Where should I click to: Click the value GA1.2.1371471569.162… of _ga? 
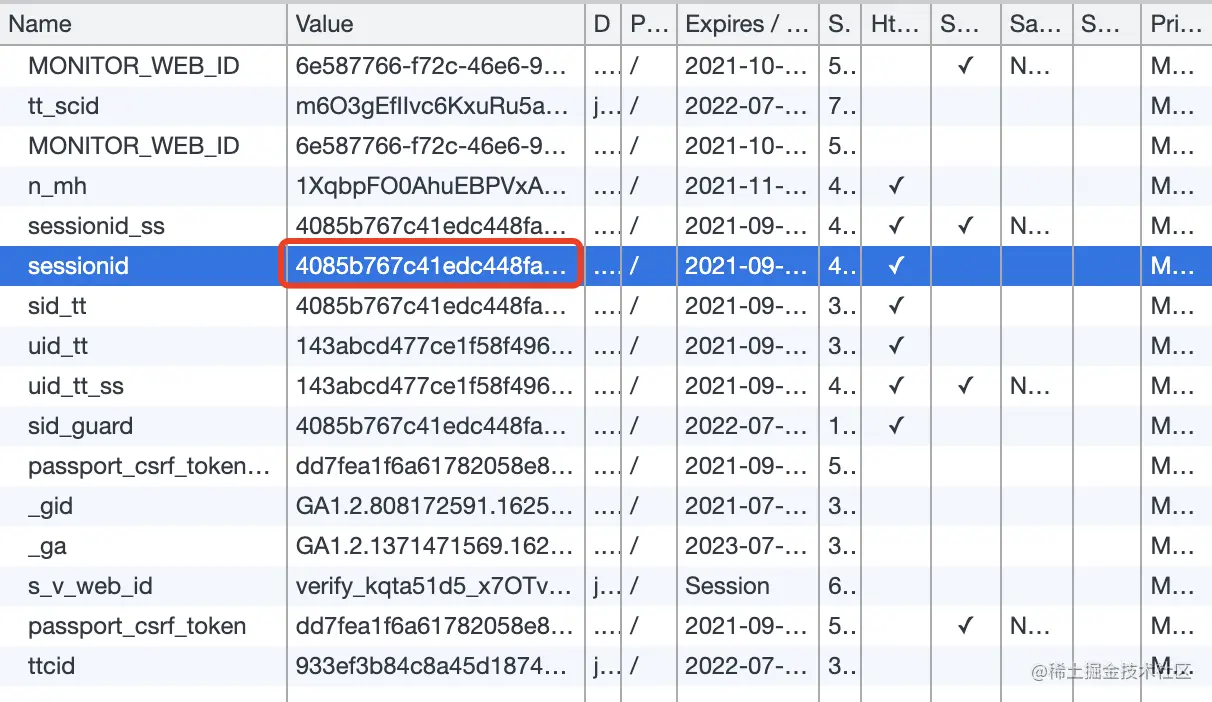click(x=435, y=546)
